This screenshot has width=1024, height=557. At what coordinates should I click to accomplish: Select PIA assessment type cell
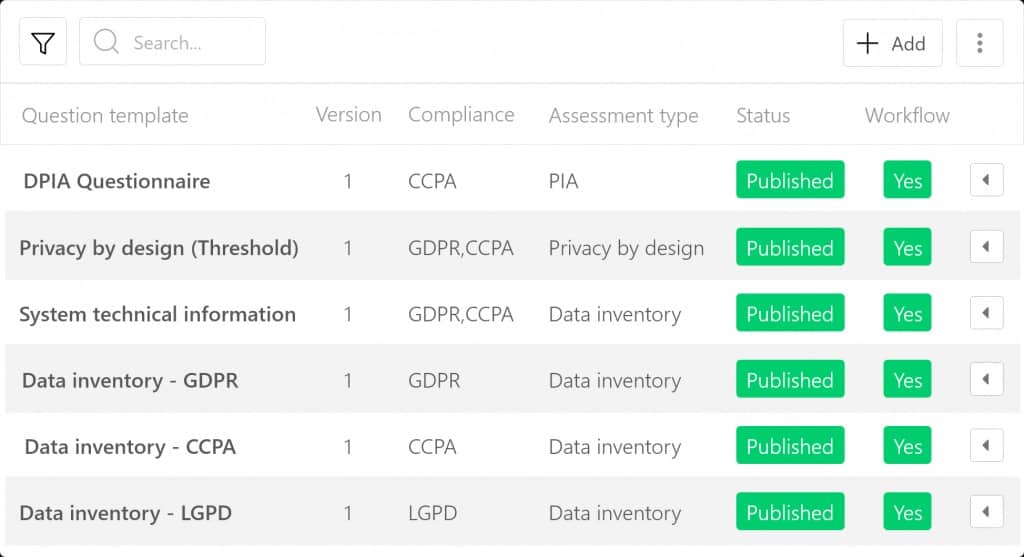(563, 181)
